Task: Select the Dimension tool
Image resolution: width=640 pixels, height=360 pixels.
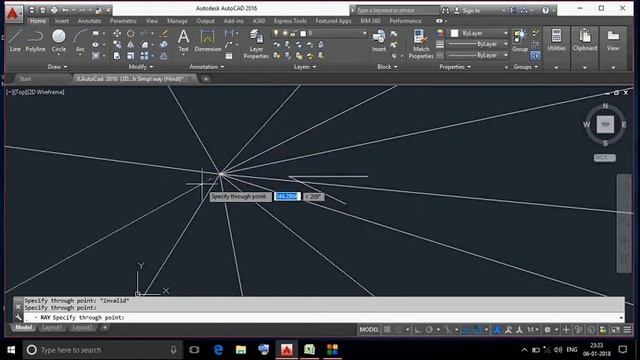Action: coord(208,40)
